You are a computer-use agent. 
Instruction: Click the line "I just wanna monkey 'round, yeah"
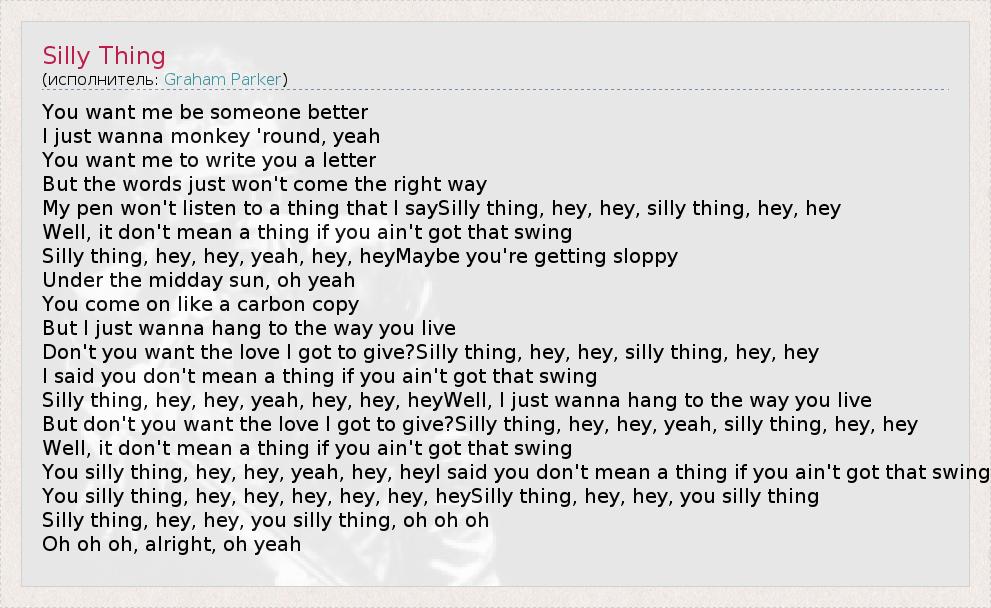click(x=211, y=136)
